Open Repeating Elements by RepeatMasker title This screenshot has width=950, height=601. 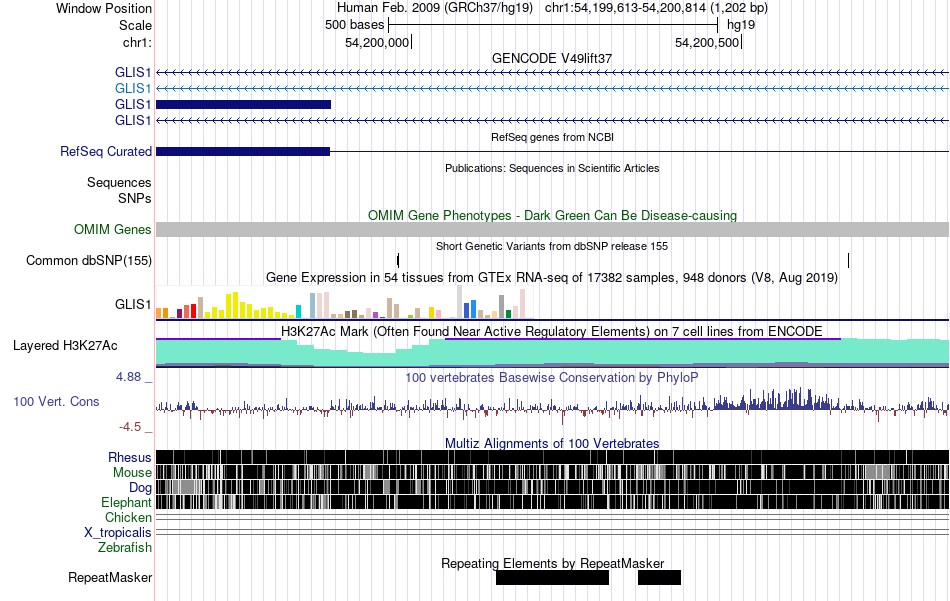[553, 563]
